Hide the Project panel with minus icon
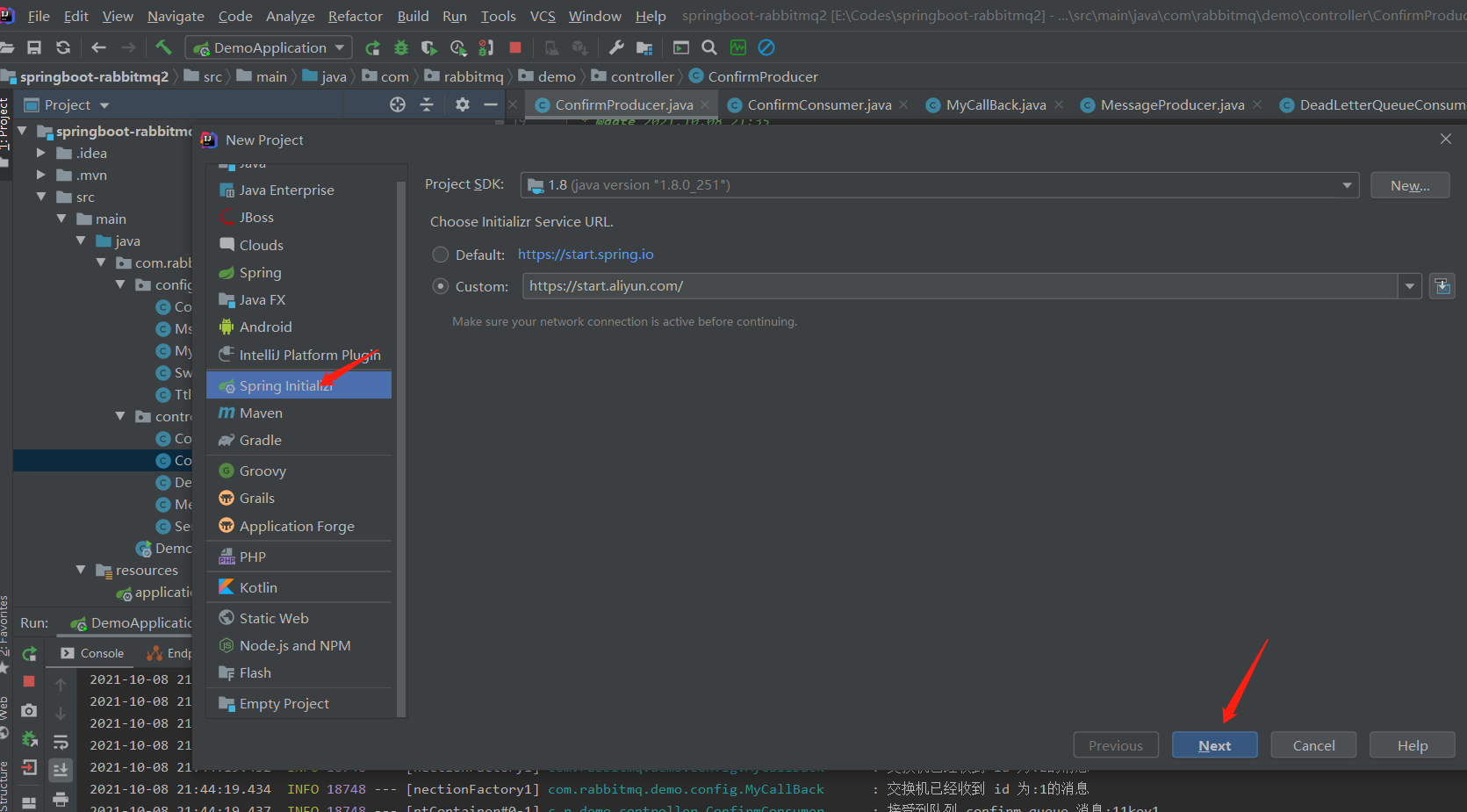This screenshot has height=812, width=1467. (491, 104)
